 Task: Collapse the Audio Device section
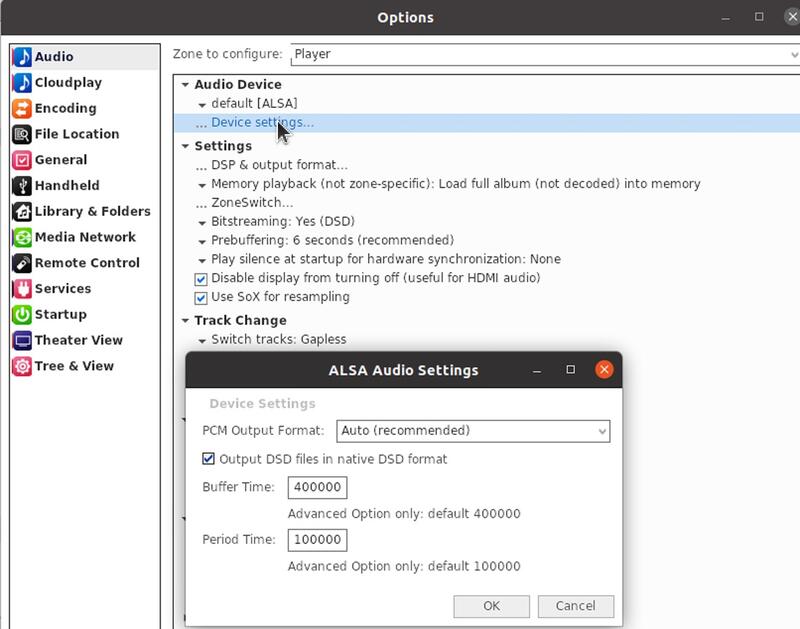185,85
